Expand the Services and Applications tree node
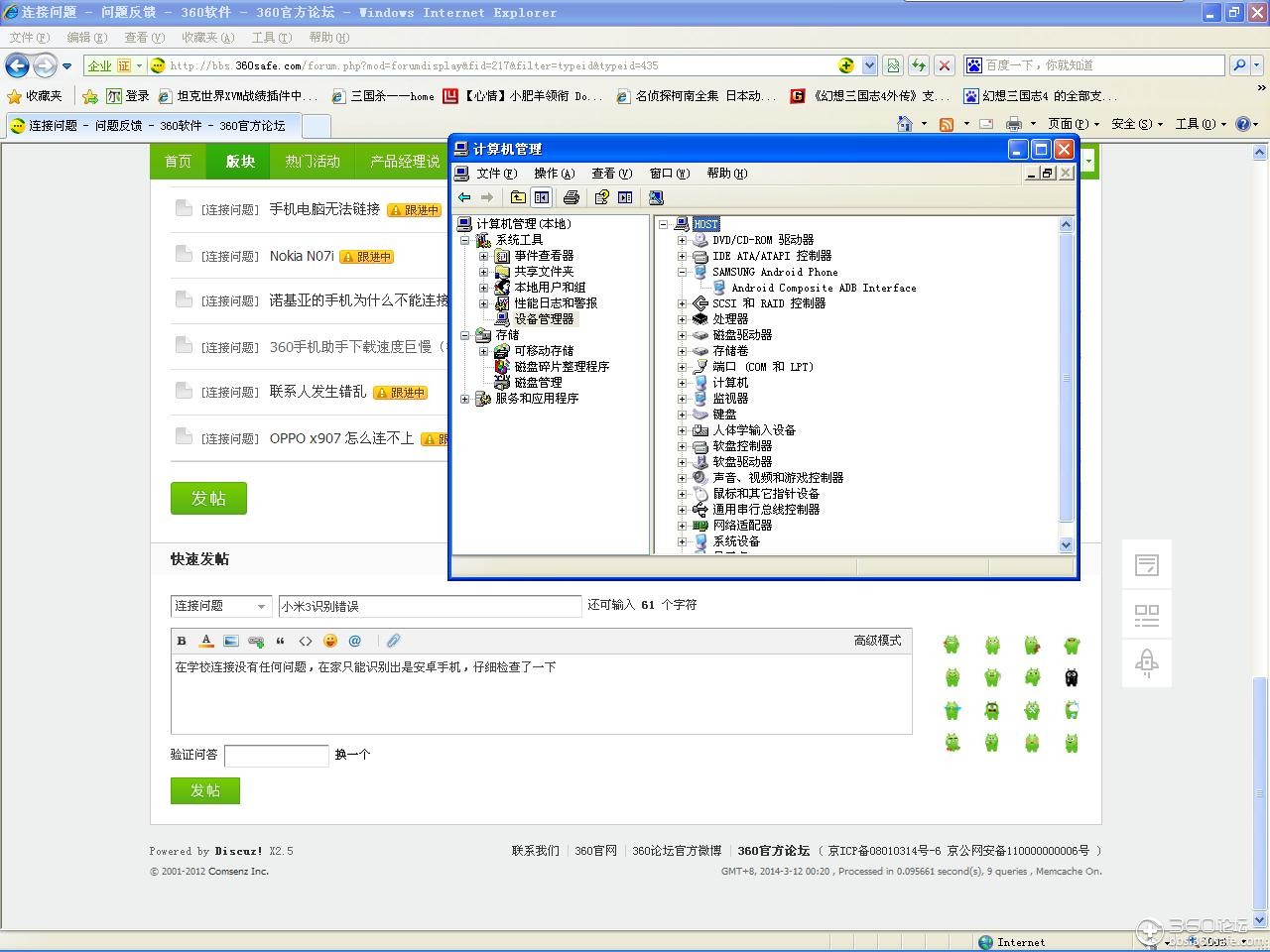Viewport: 1270px width, 952px height. click(464, 399)
